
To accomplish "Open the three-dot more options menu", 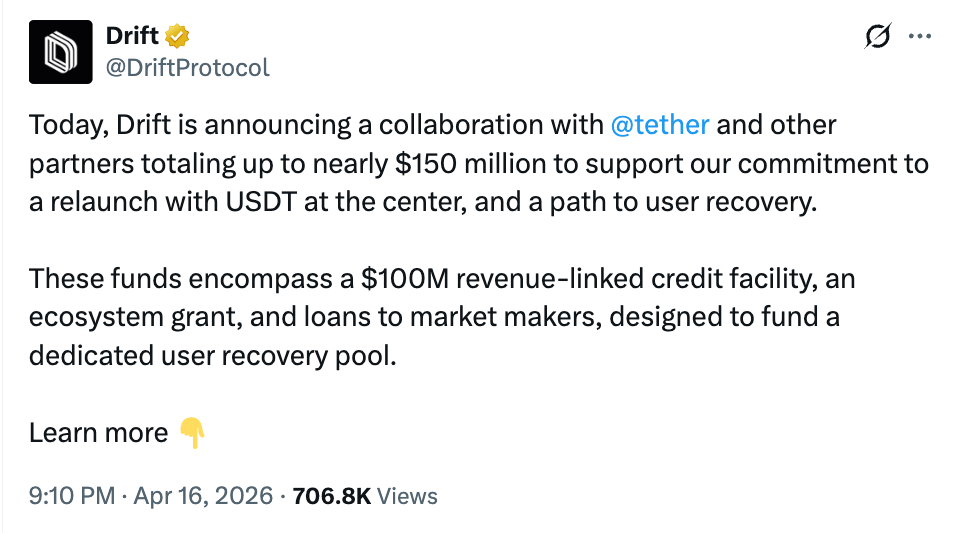I will 919,37.
